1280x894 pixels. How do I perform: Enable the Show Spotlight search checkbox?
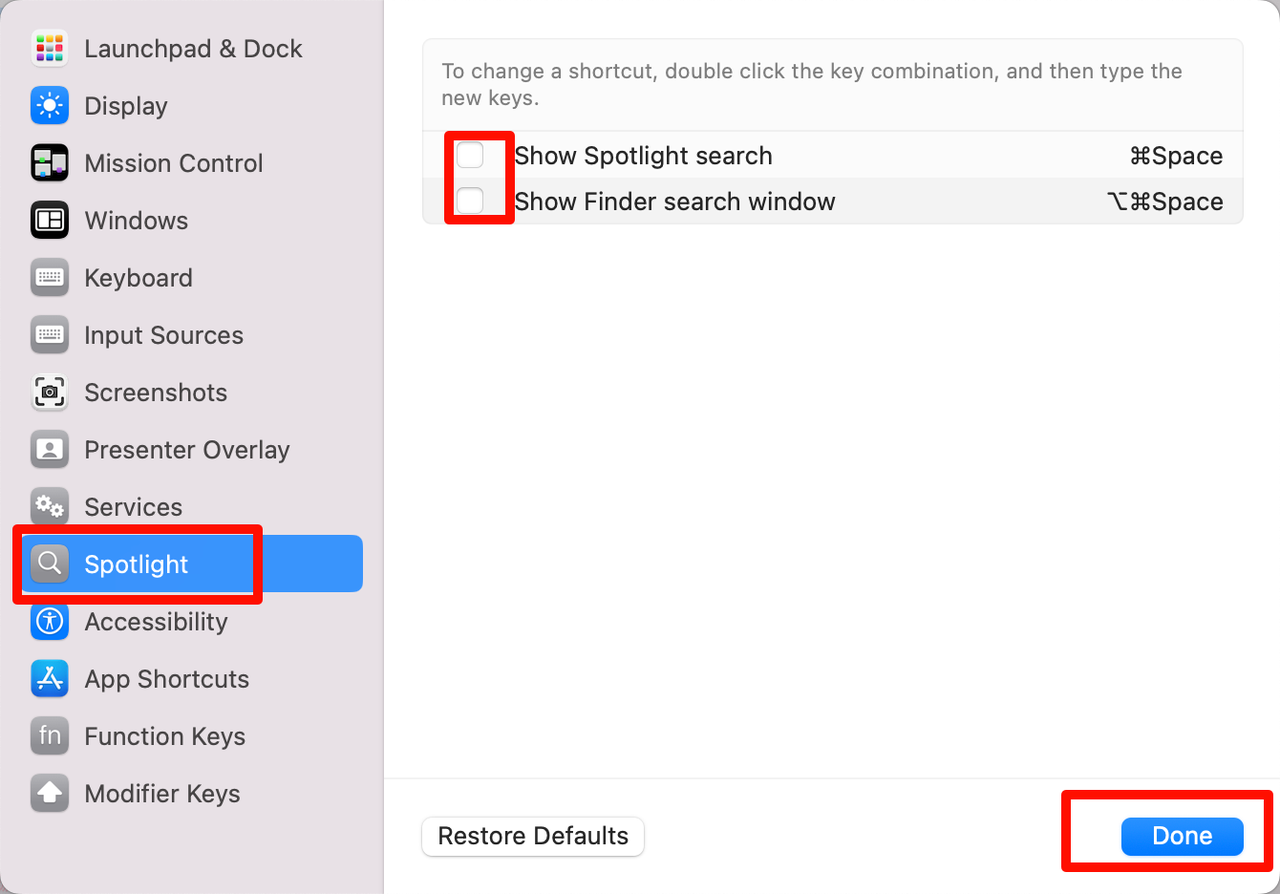click(470, 156)
